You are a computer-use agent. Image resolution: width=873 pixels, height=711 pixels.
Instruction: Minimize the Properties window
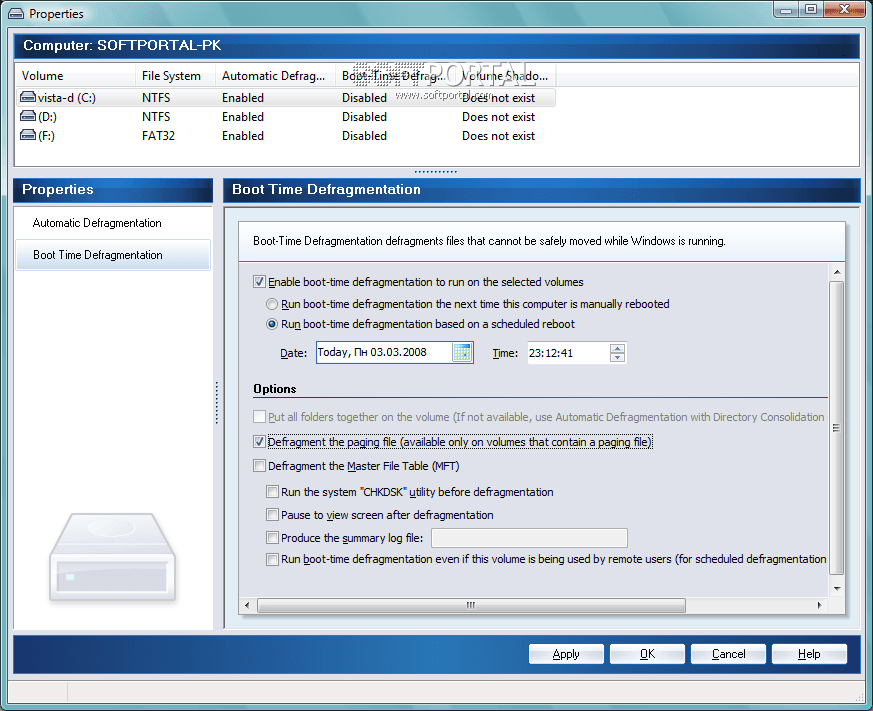(x=786, y=9)
